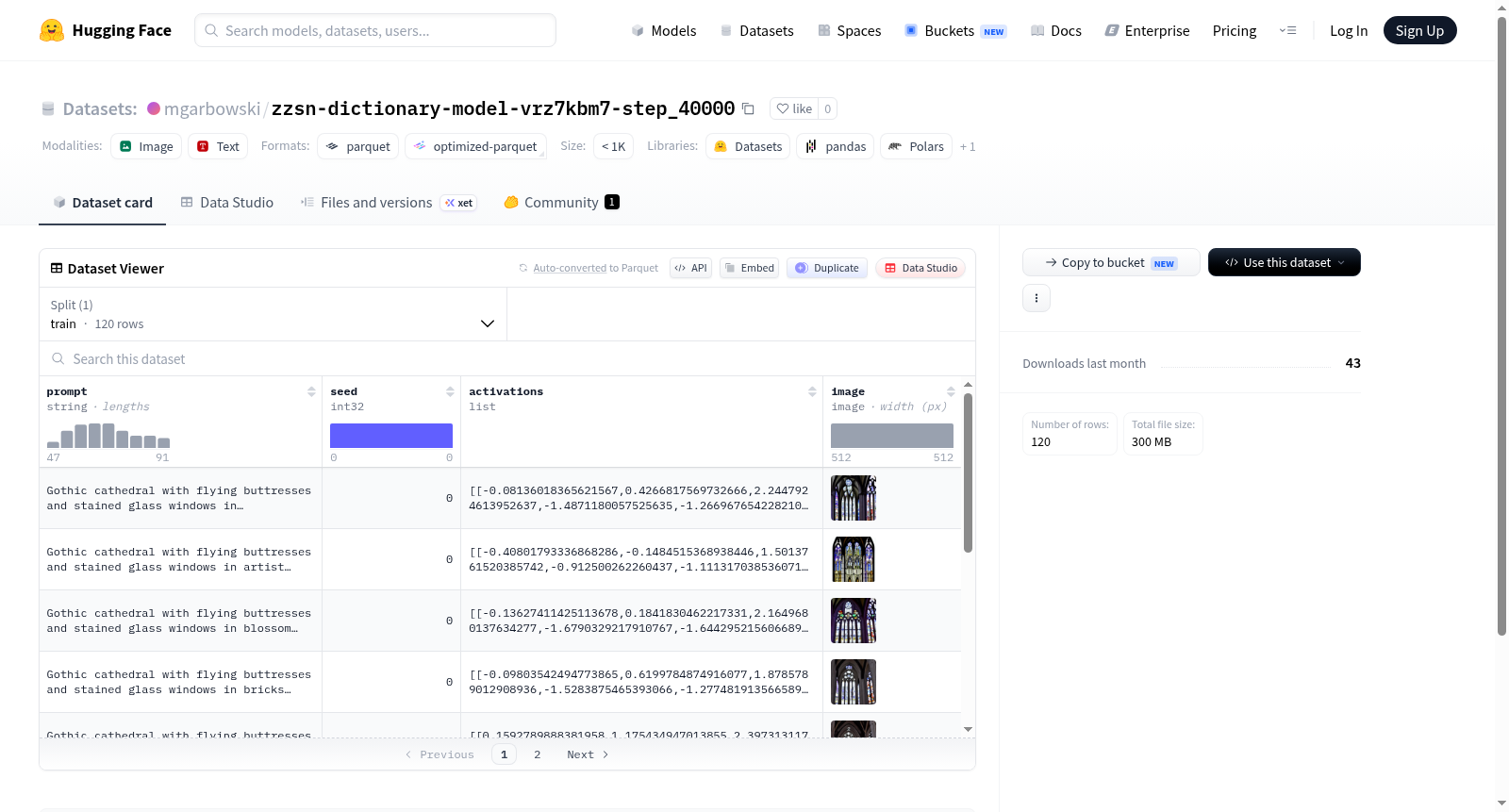Open the Files and versions tab
The height and width of the screenshot is (812, 1509).
pos(389,202)
